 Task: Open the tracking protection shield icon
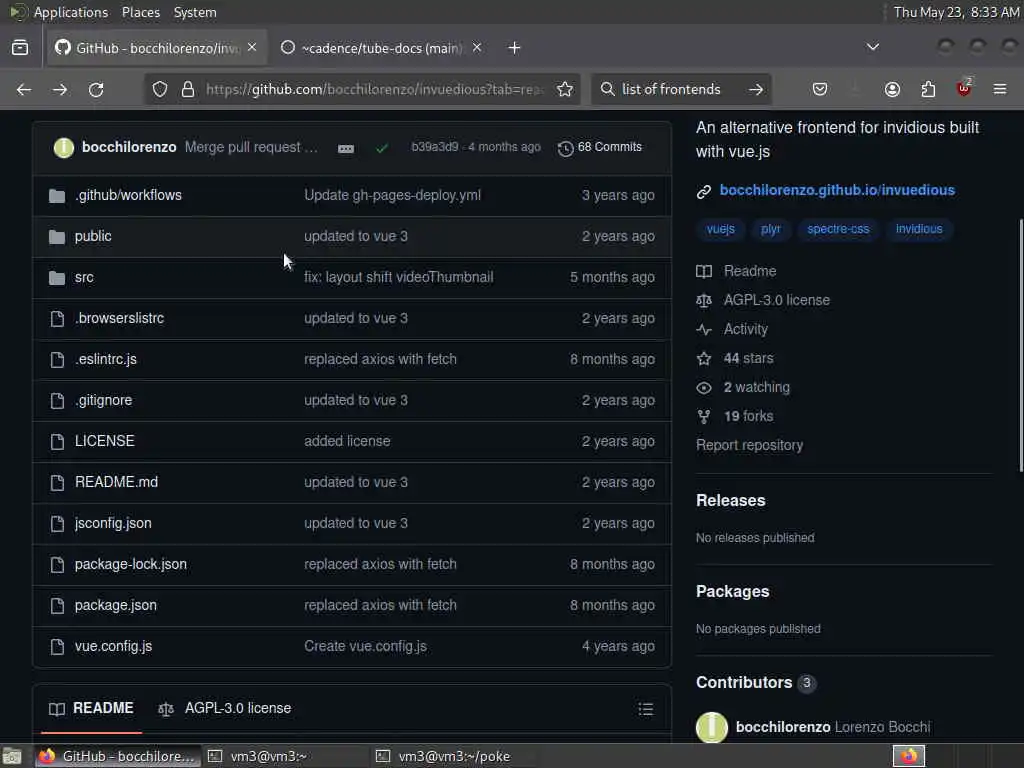[160, 89]
